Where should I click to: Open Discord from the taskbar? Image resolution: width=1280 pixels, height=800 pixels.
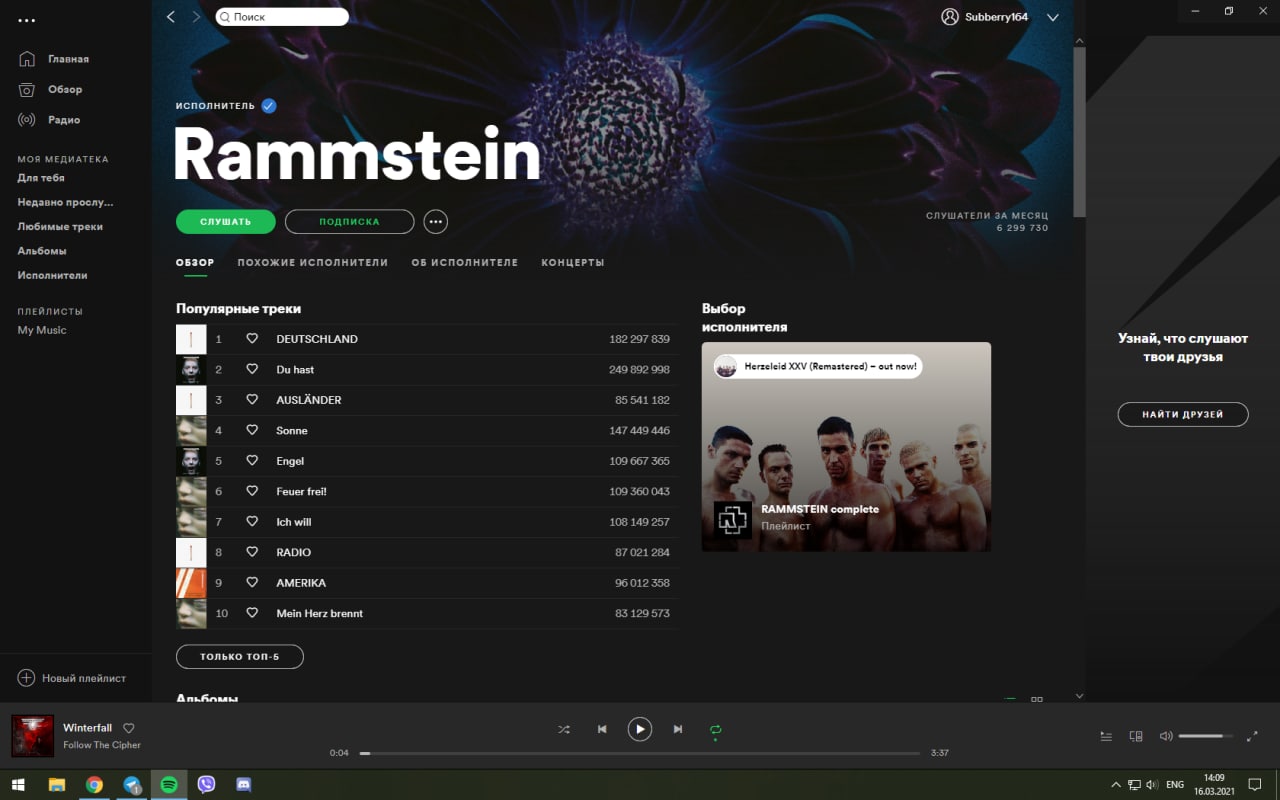[243, 785]
